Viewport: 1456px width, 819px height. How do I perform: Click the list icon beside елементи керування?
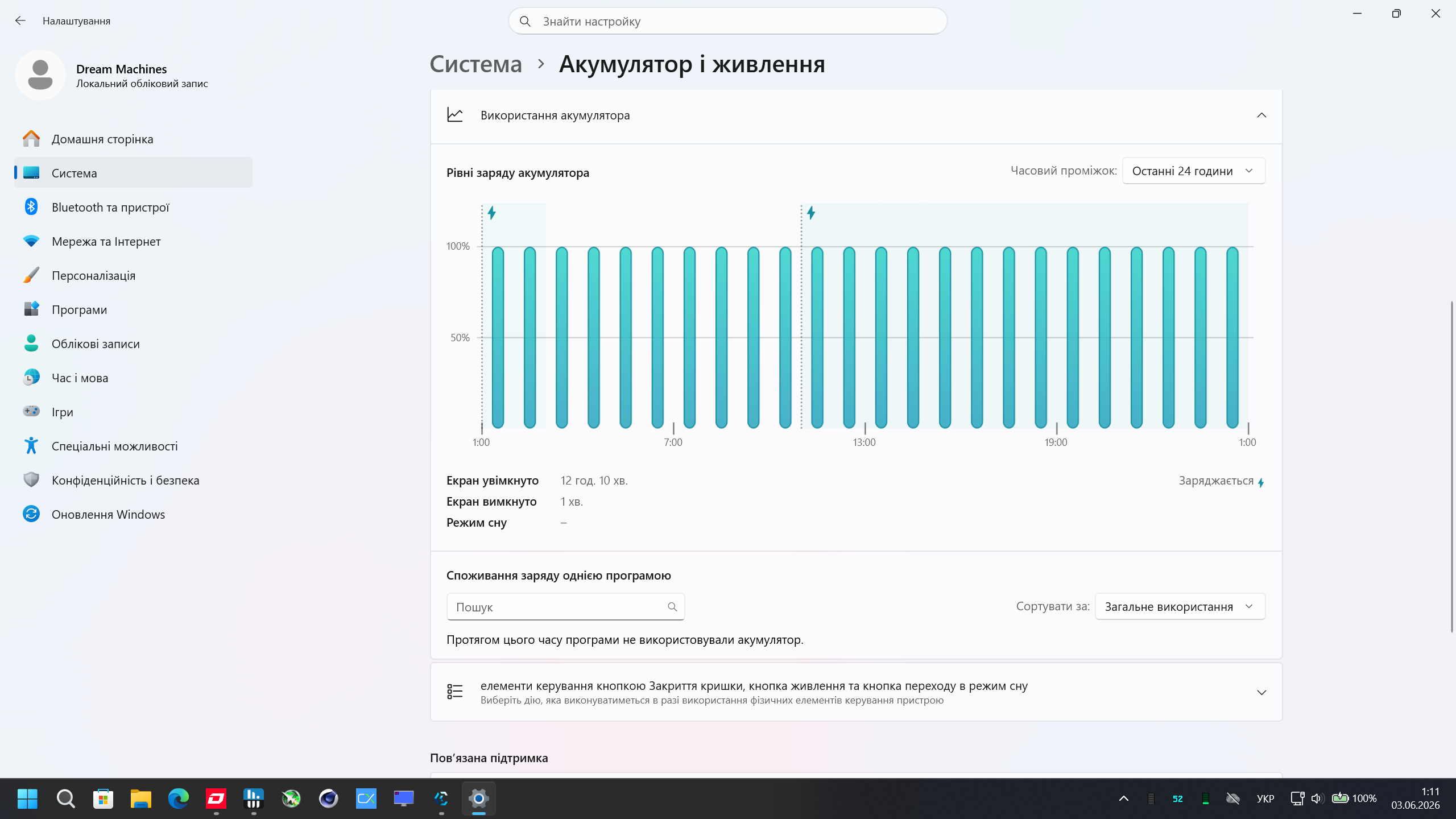tap(455, 692)
